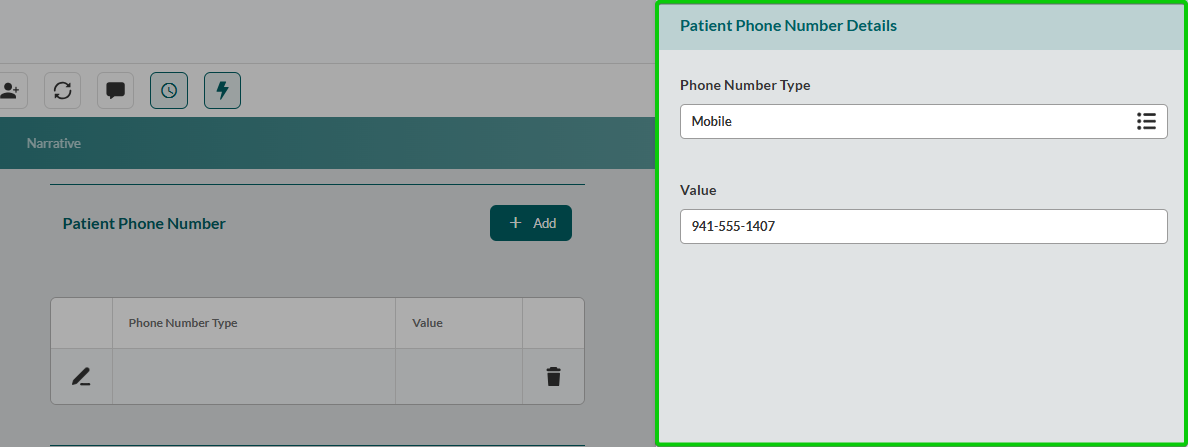Viewport: 1188px width, 447px height.
Task: Click the refresh arrows icon
Action: [62, 90]
